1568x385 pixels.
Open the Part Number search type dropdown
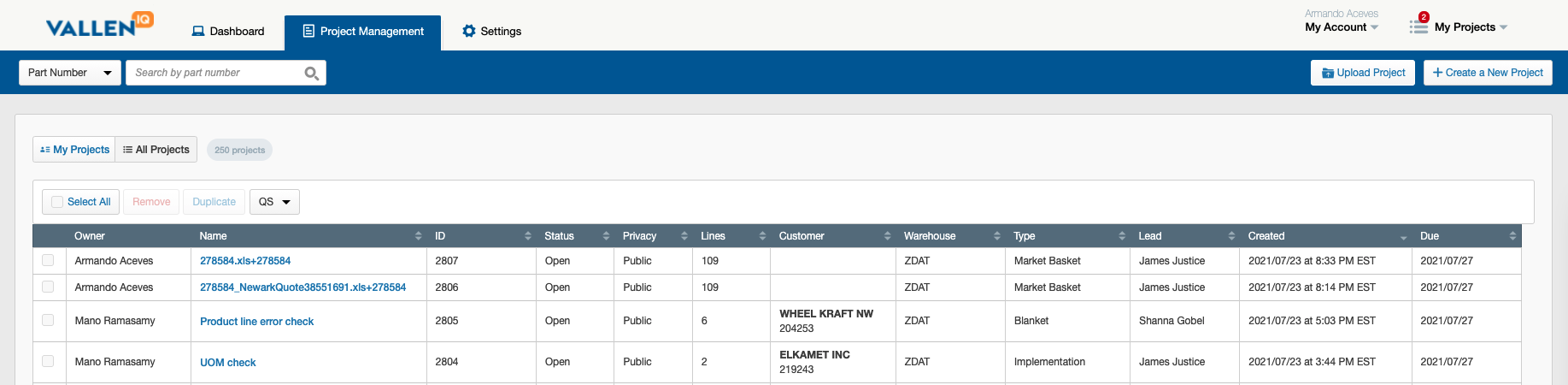pos(69,73)
